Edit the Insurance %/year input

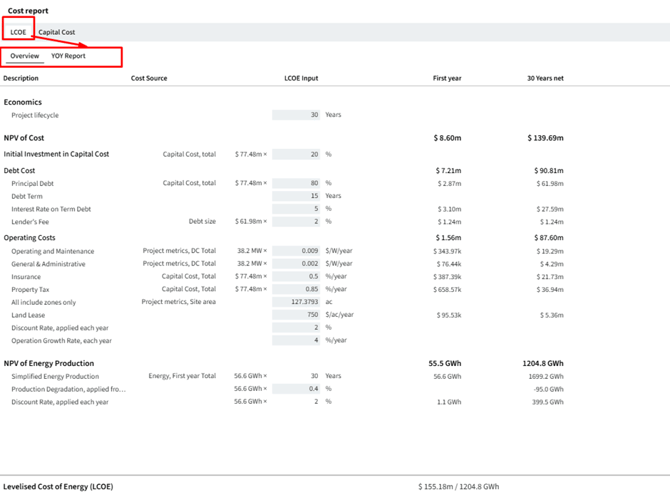(296, 276)
